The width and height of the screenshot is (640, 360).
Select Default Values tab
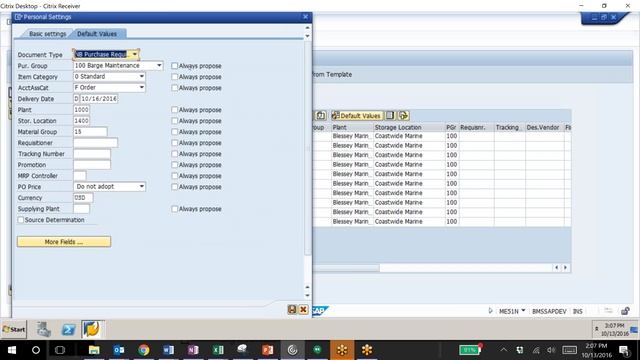pyautogui.click(x=97, y=34)
